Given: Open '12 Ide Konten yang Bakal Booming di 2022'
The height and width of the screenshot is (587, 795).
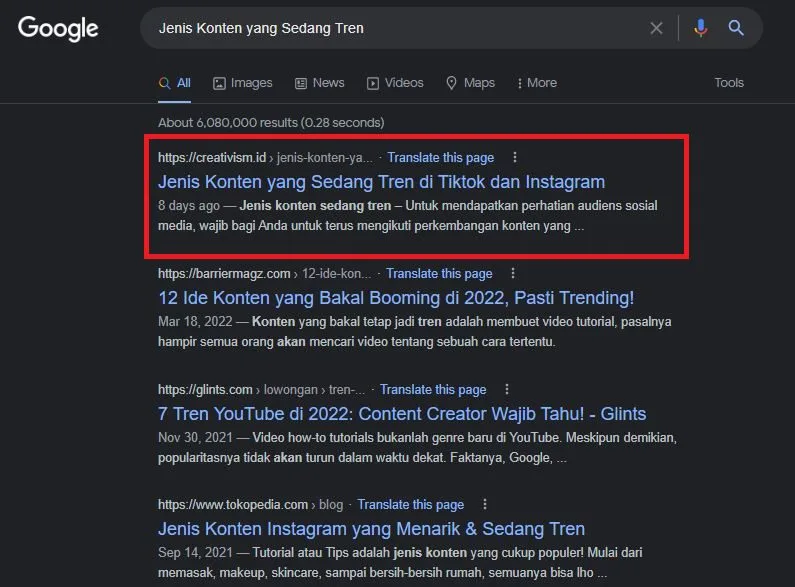Looking at the screenshot, I should tap(396, 298).
